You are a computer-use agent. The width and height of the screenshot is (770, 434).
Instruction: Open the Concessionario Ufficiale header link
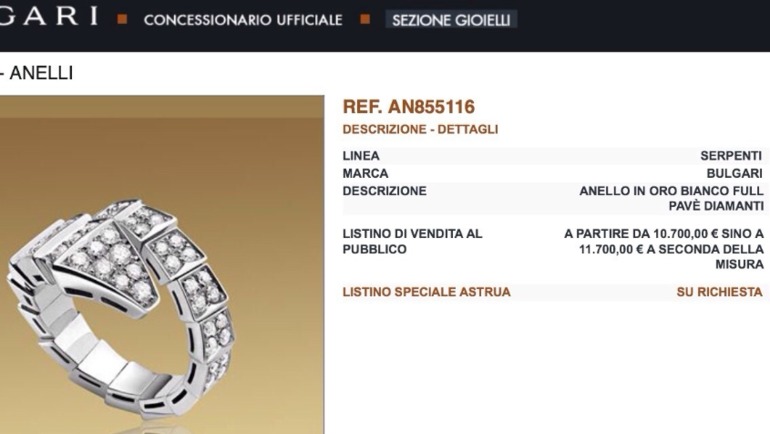pos(243,20)
